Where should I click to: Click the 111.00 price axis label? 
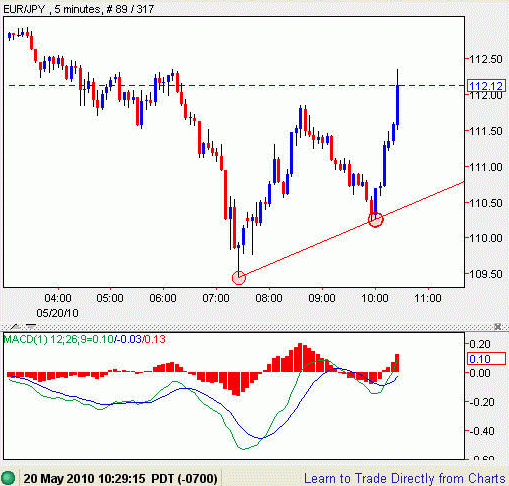pyautogui.click(x=486, y=167)
